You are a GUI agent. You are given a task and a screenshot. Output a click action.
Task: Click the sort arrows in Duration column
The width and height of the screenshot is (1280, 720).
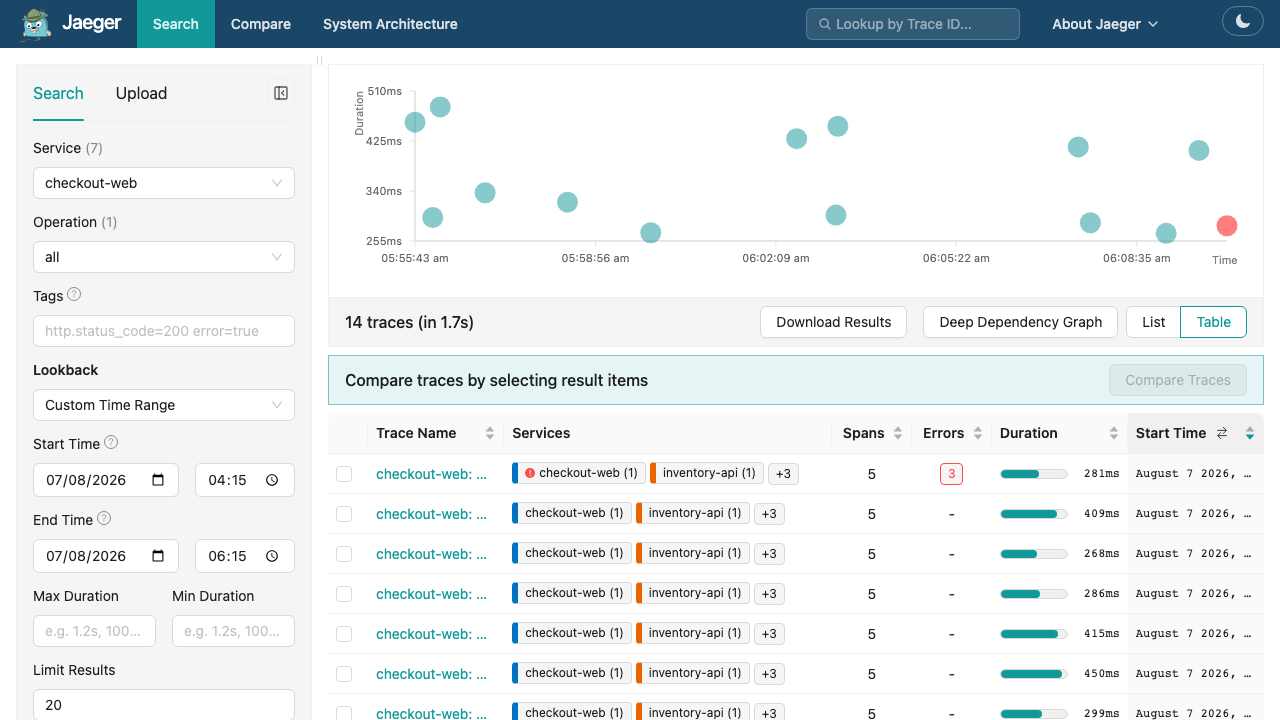tap(1114, 433)
